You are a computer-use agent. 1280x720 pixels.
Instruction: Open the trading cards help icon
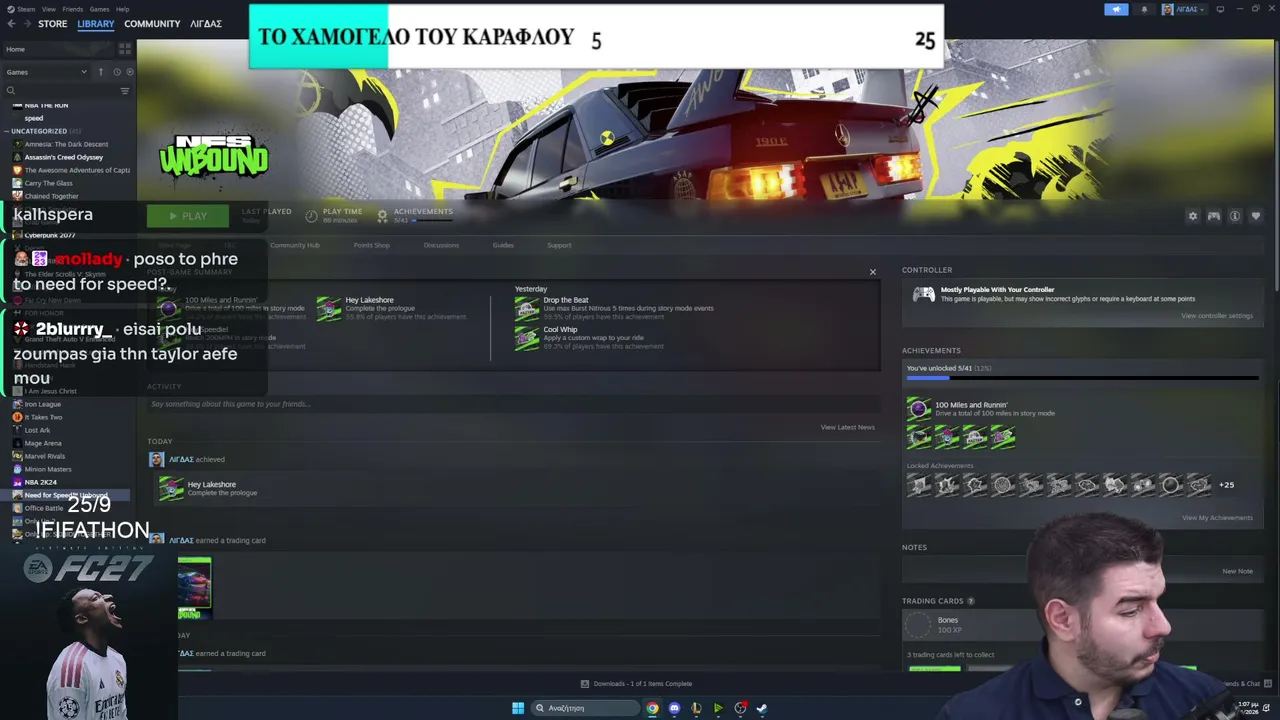coord(970,601)
